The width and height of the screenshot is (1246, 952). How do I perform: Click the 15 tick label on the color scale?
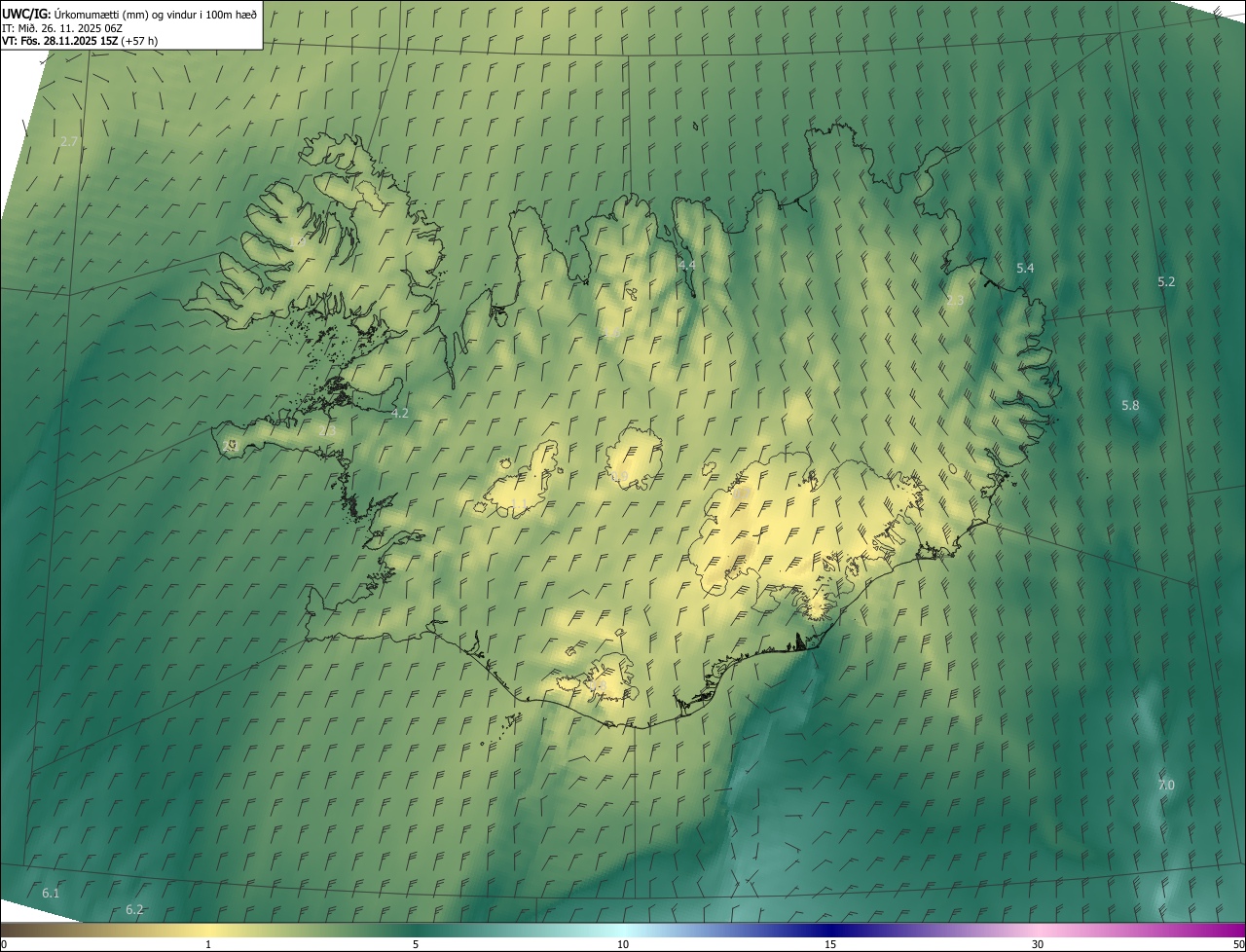coord(830,944)
